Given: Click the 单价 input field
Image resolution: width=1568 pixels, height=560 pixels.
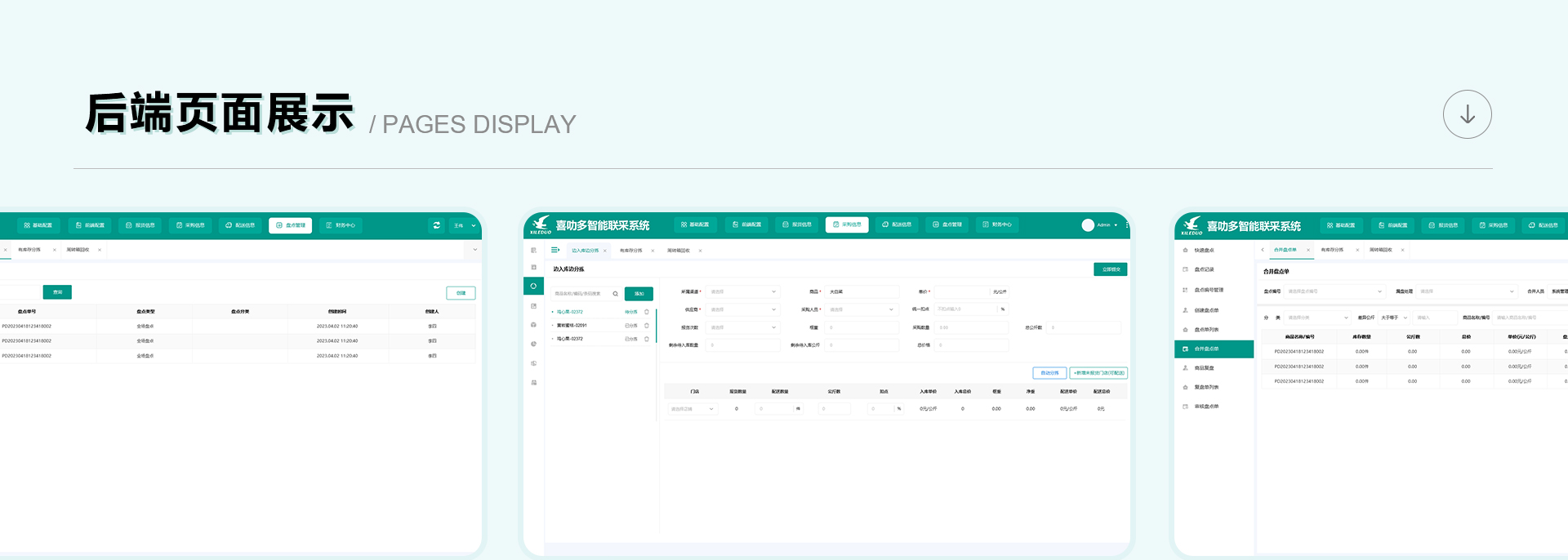Looking at the screenshot, I should [x=961, y=291].
